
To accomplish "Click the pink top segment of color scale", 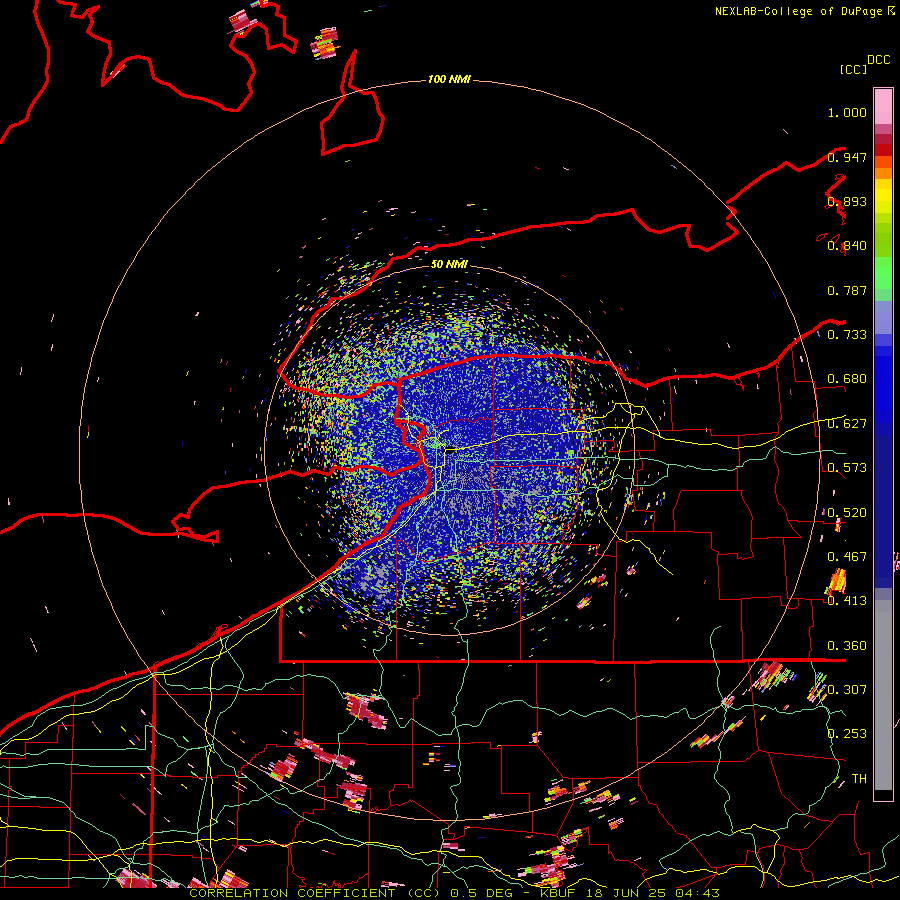I will coord(883,106).
